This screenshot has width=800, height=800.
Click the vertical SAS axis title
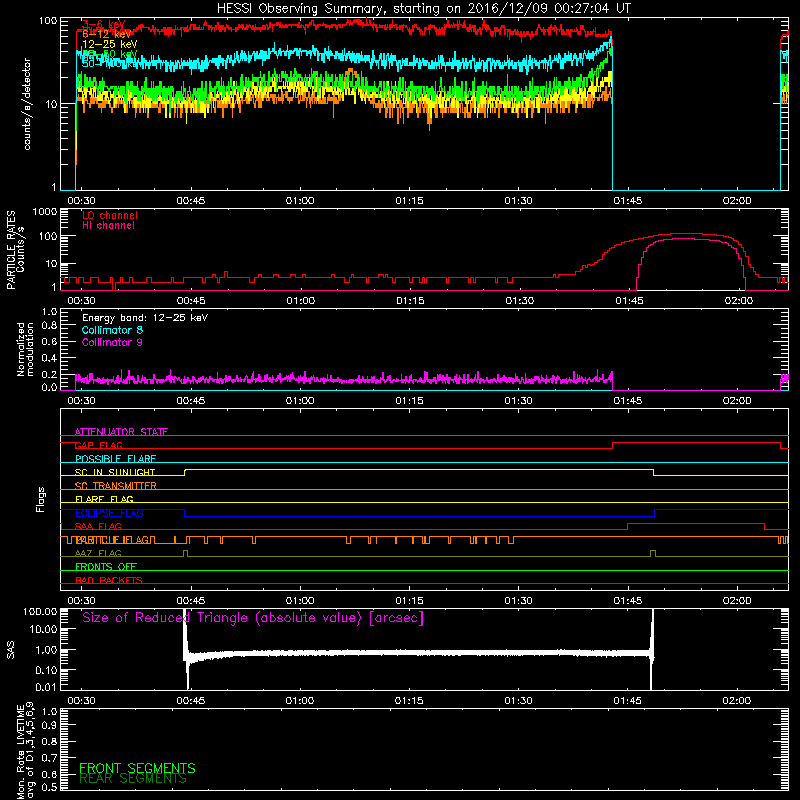[x=10, y=650]
